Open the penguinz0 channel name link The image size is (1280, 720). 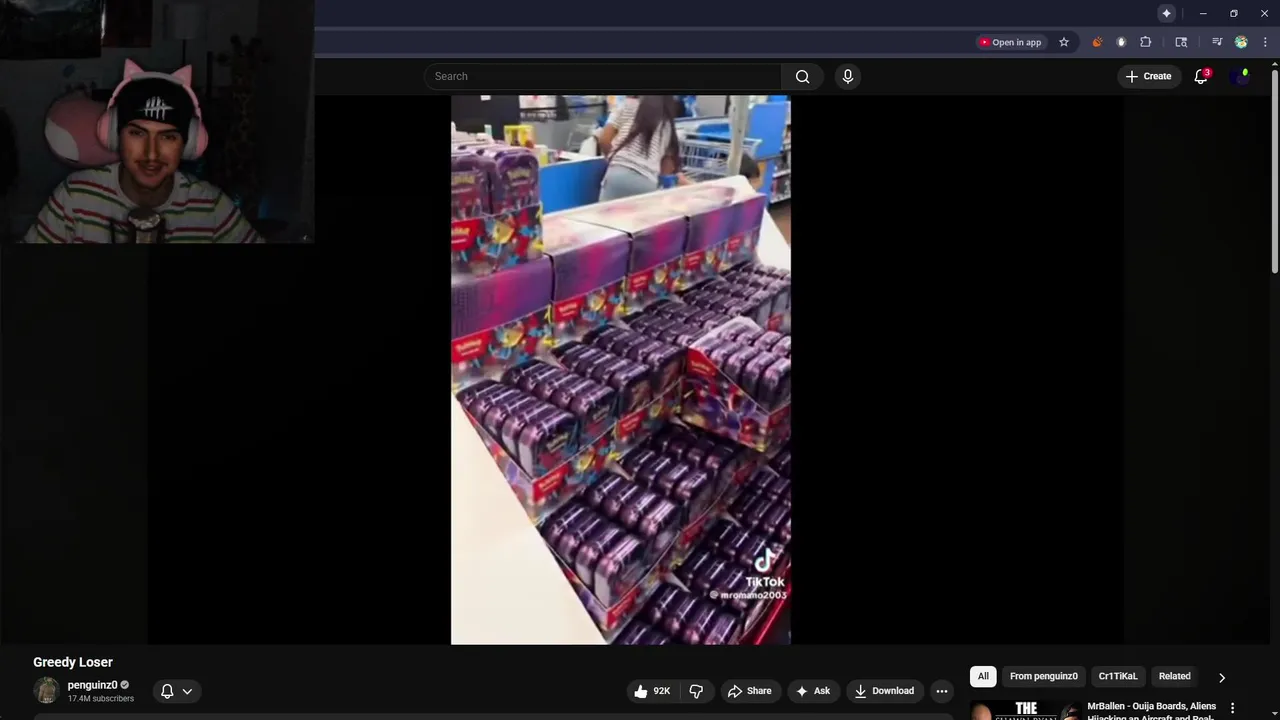92,685
